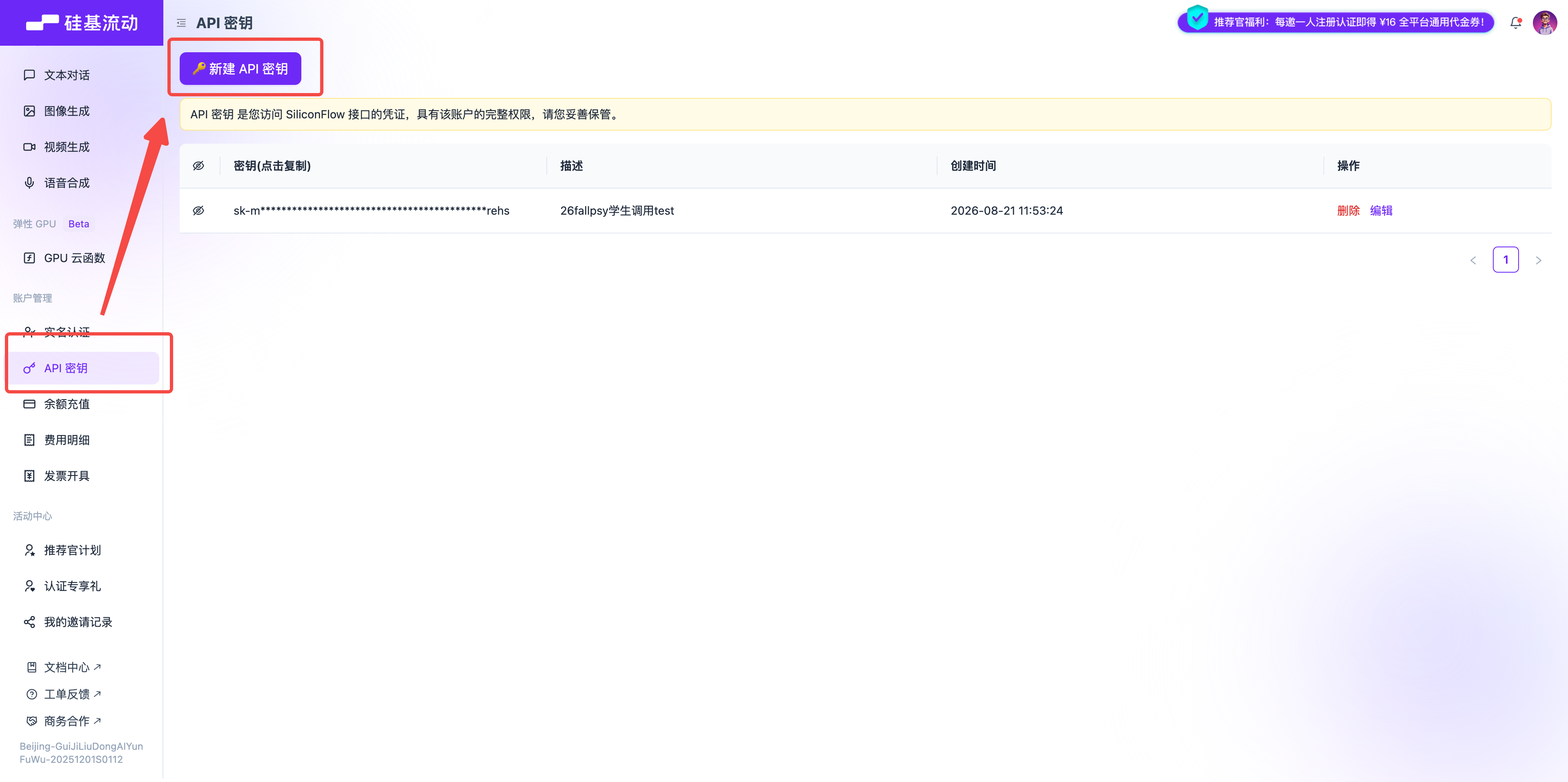This screenshot has width=1568, height=782.
Task: Go to 发票开具 page
Action: pos(66,476)
